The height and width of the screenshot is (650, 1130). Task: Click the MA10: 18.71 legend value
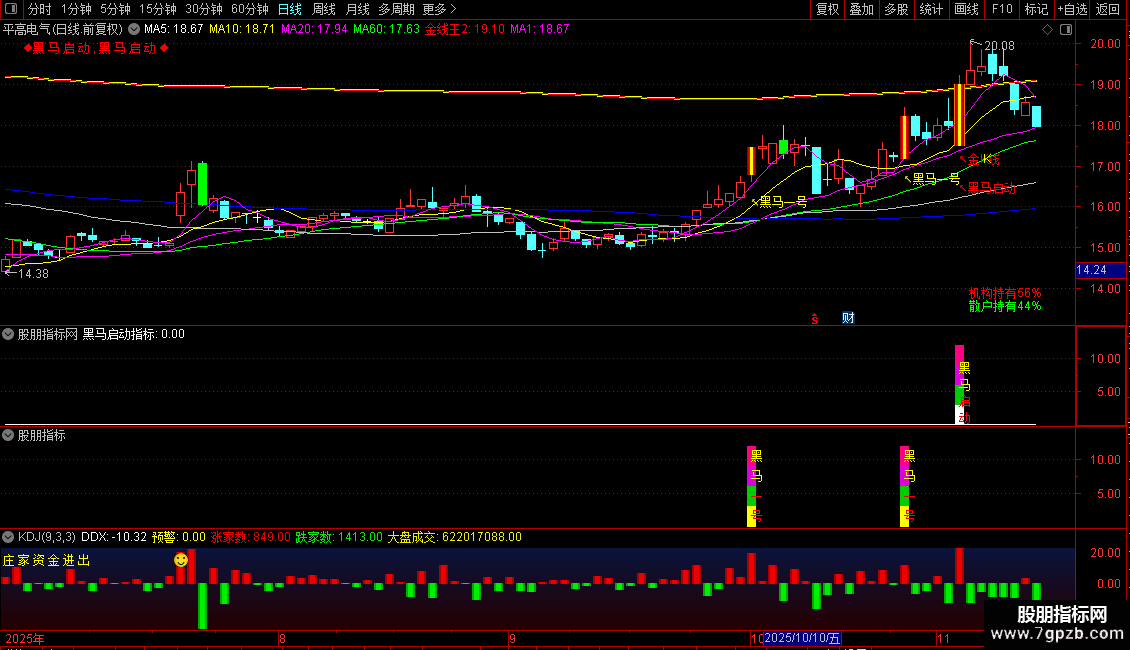(242, 30)
